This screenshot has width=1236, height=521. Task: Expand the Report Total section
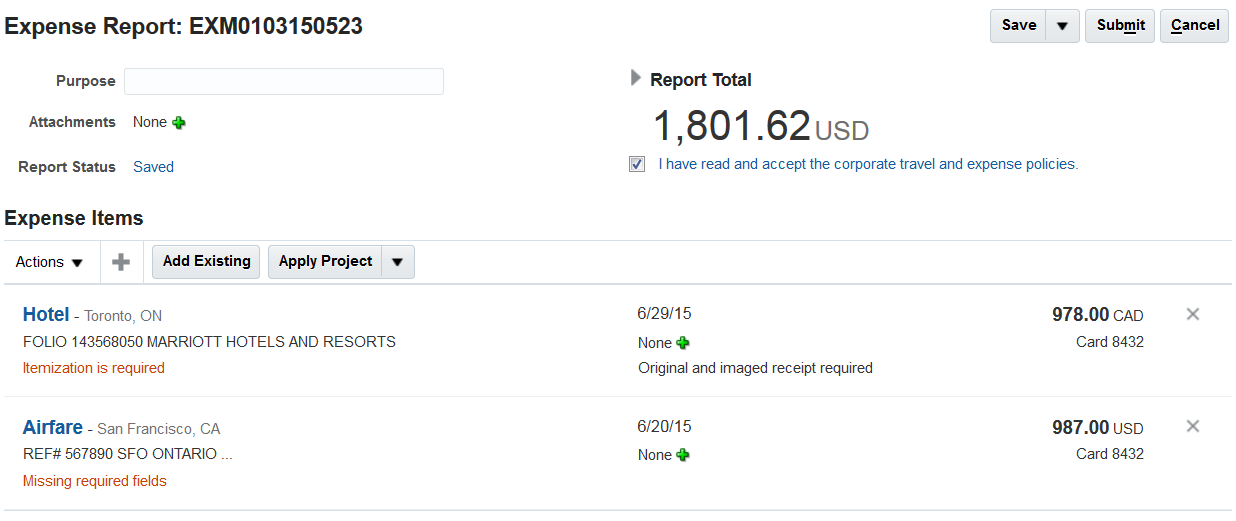636,78
